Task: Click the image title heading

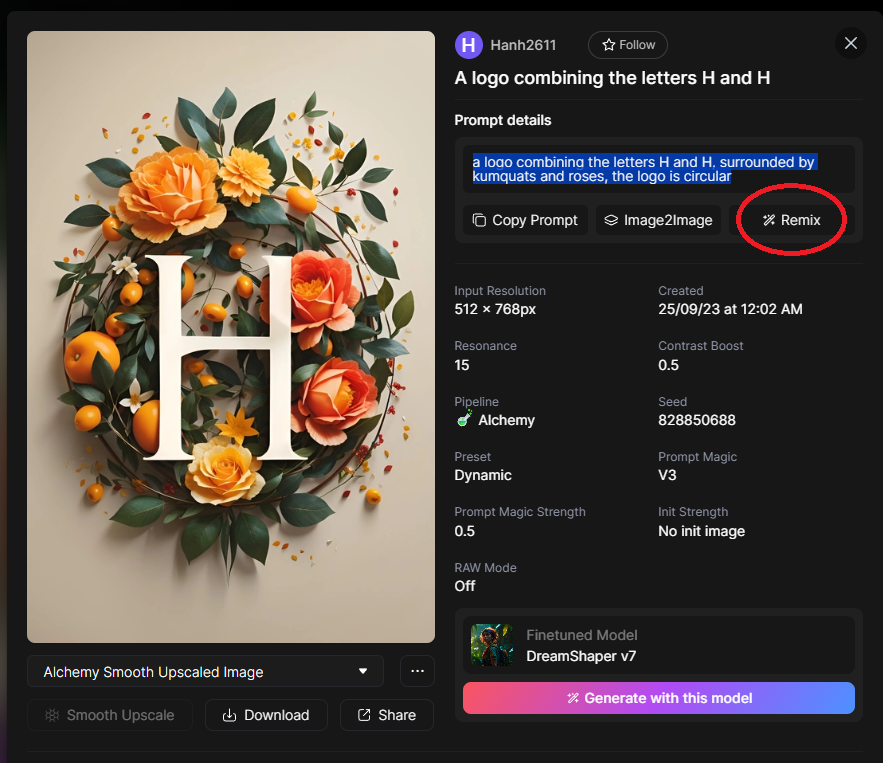Action: click(612, 78)
